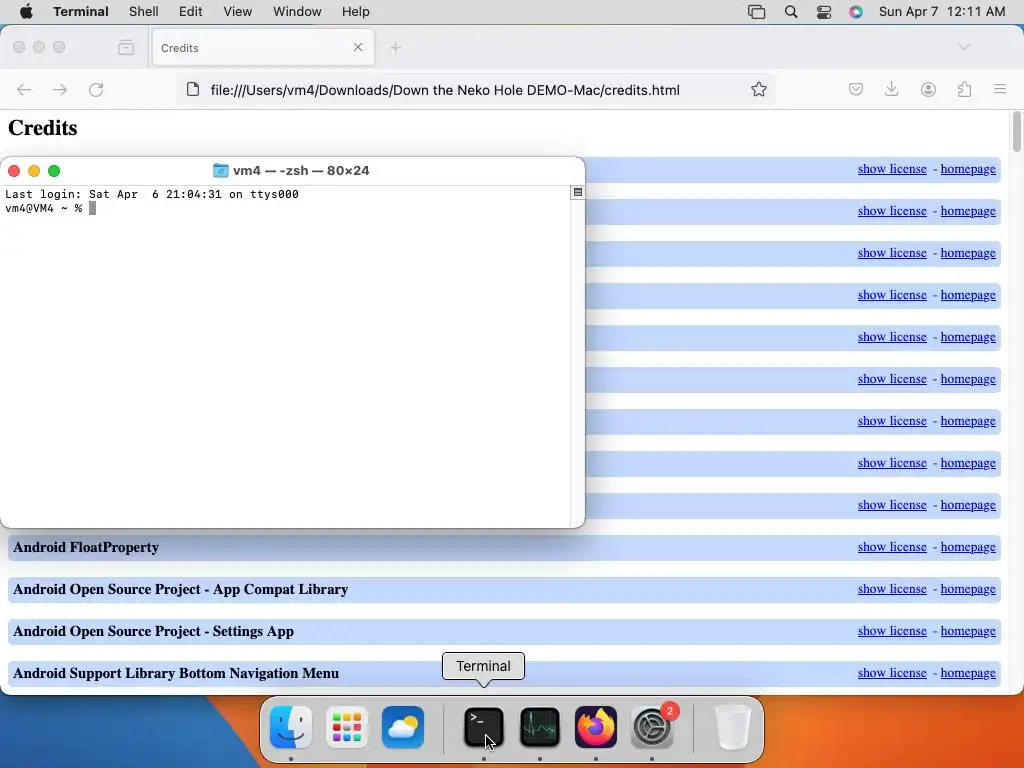1024x768 pixels.
Task: Show license for App Compat Library
Action: 892,589
